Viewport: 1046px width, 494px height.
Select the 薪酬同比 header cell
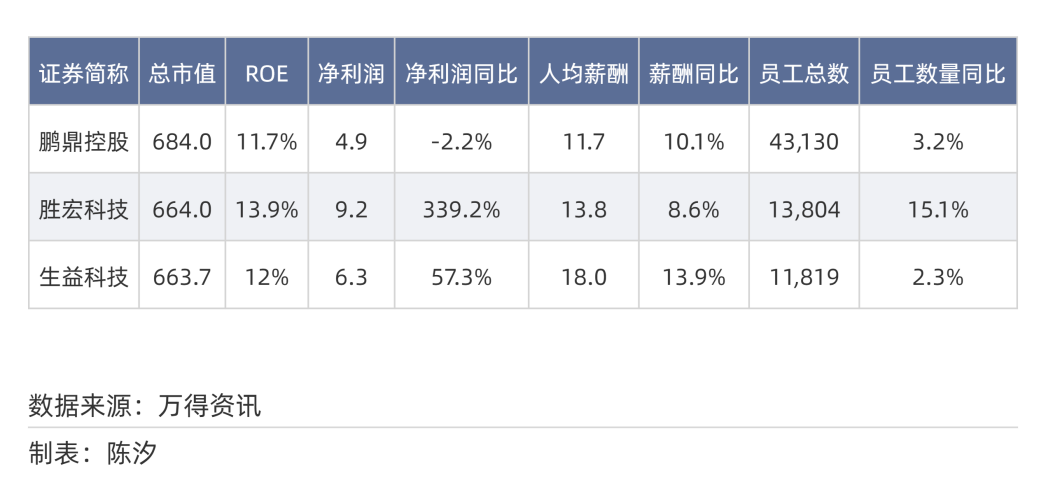pyautogui.click(x=693, y=73)
